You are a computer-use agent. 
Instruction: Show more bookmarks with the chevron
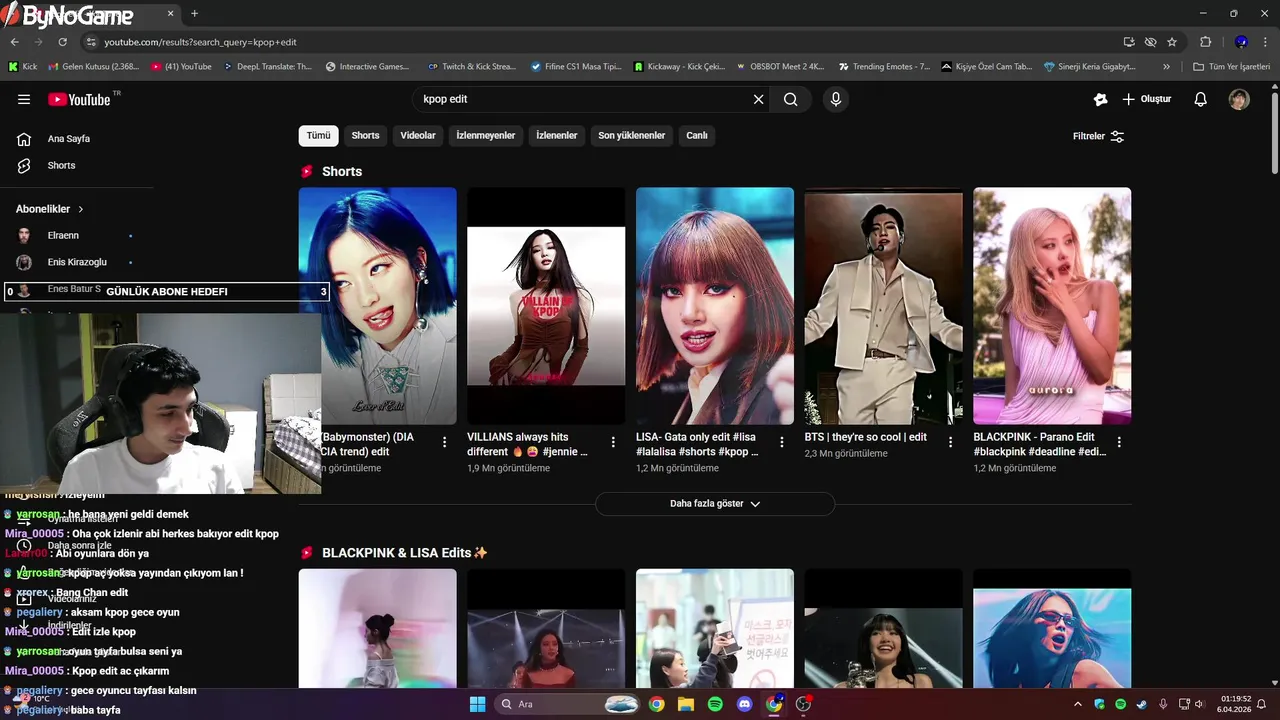(x=1166, y=67)
